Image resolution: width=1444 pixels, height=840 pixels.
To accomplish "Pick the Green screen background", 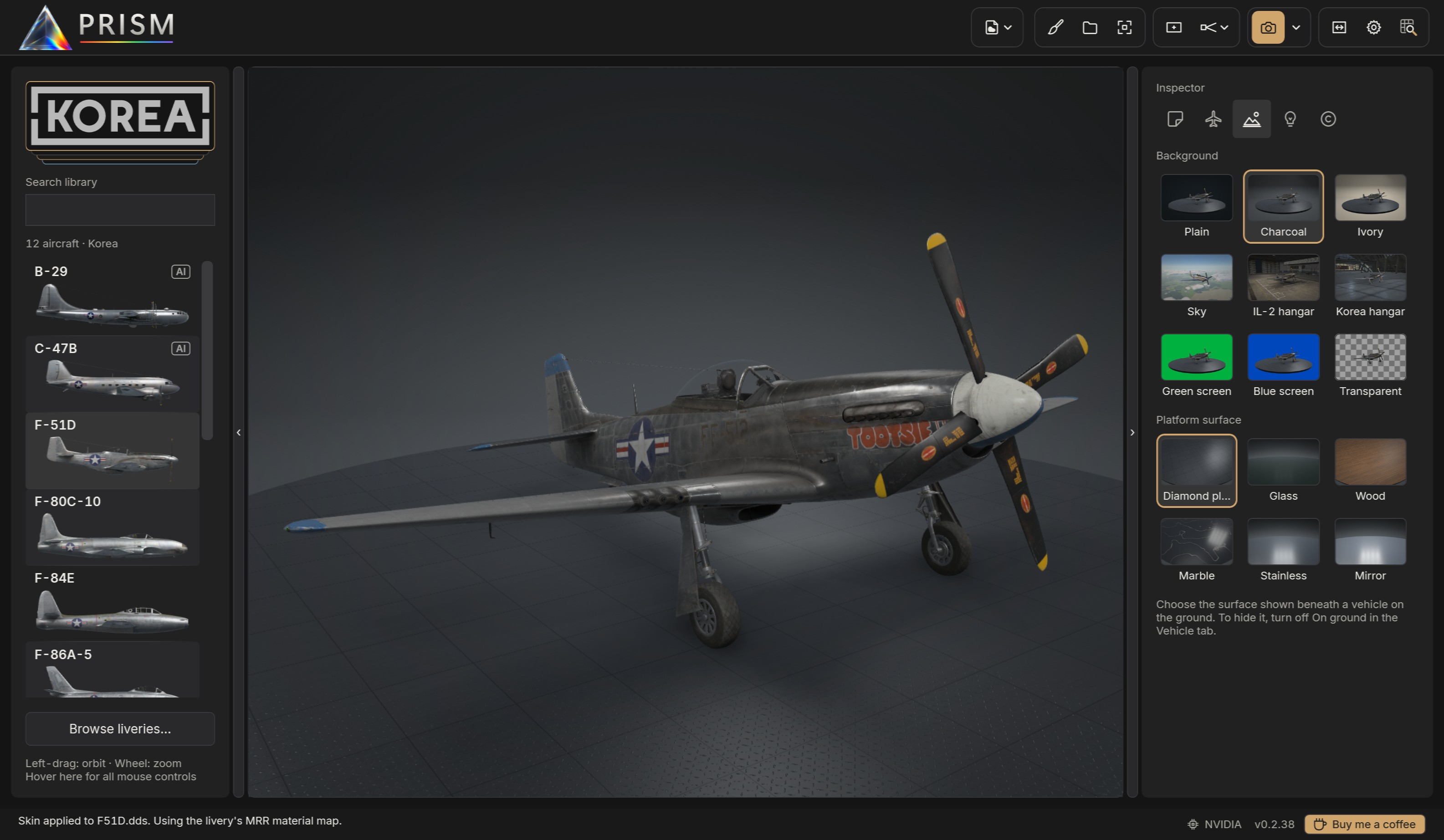I will point(1197,366).
